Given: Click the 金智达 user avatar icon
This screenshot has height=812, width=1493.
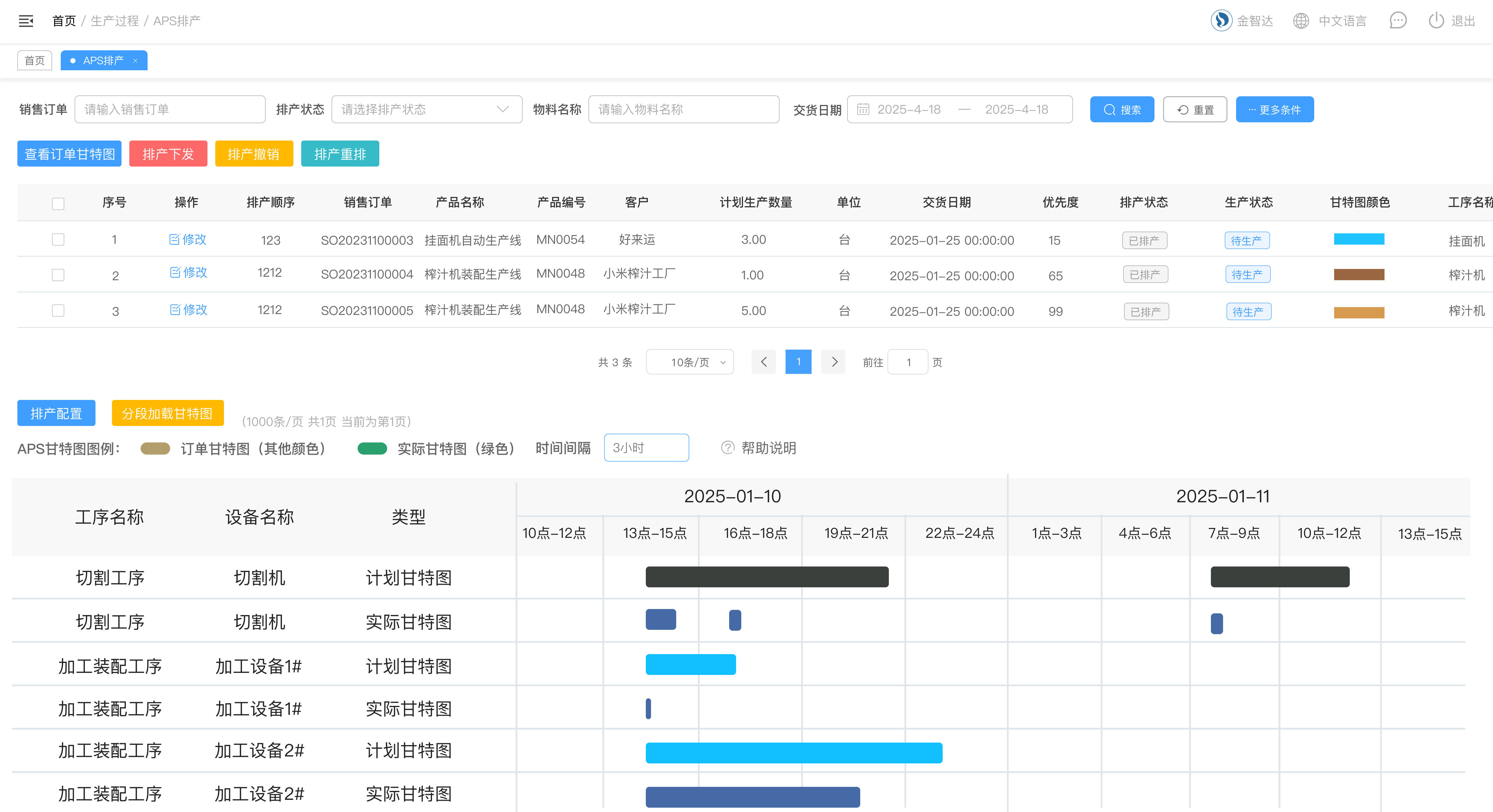Looking at the screenshot, I should (1221, 21).
